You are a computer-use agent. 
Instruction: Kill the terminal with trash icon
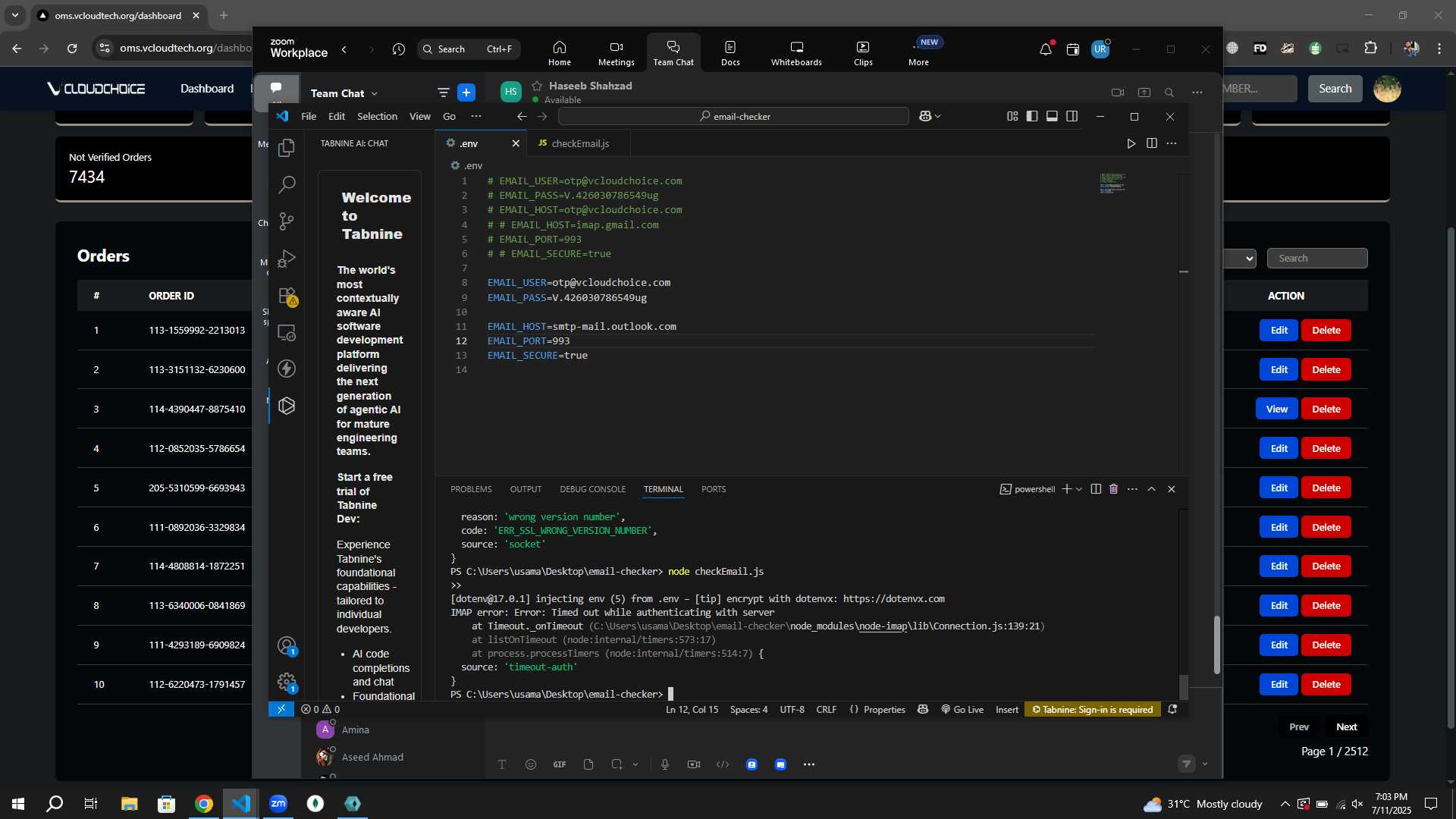(x=1113, y=489)
